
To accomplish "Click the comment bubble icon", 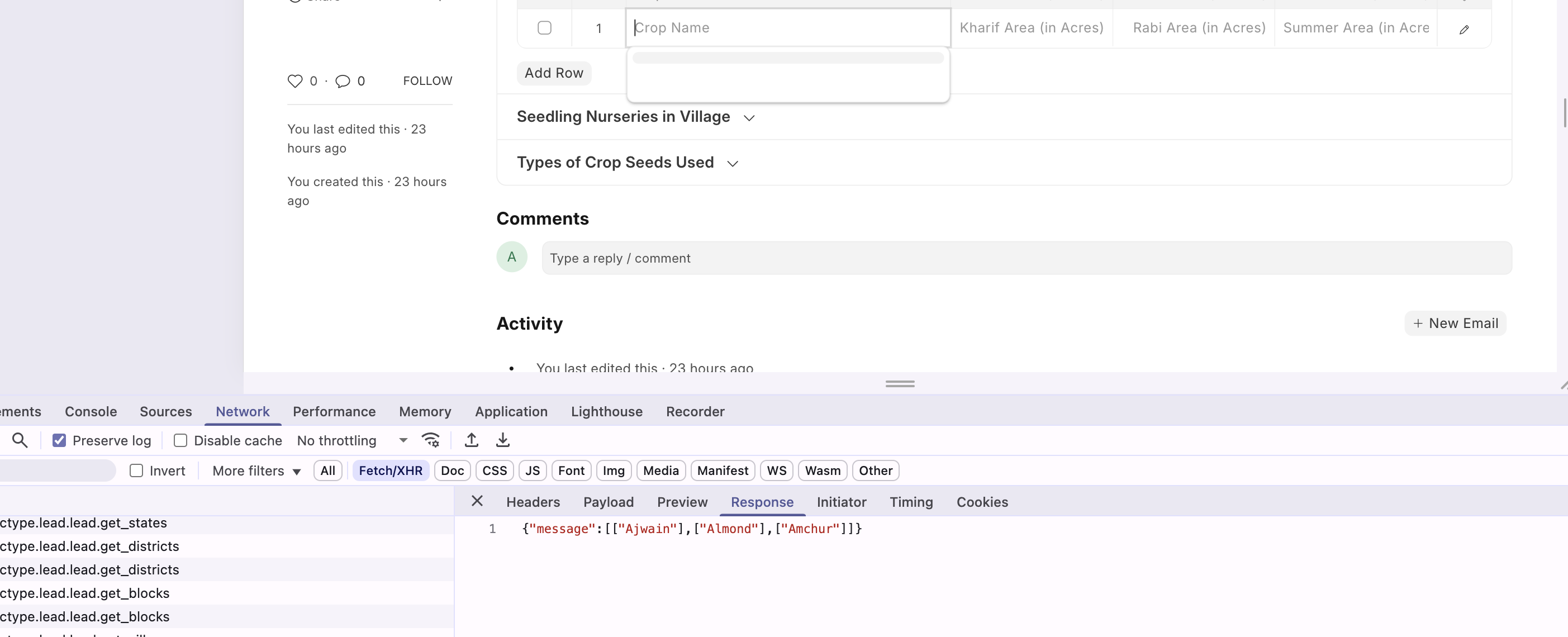I will pyautogui.click(x=343, y=81).
